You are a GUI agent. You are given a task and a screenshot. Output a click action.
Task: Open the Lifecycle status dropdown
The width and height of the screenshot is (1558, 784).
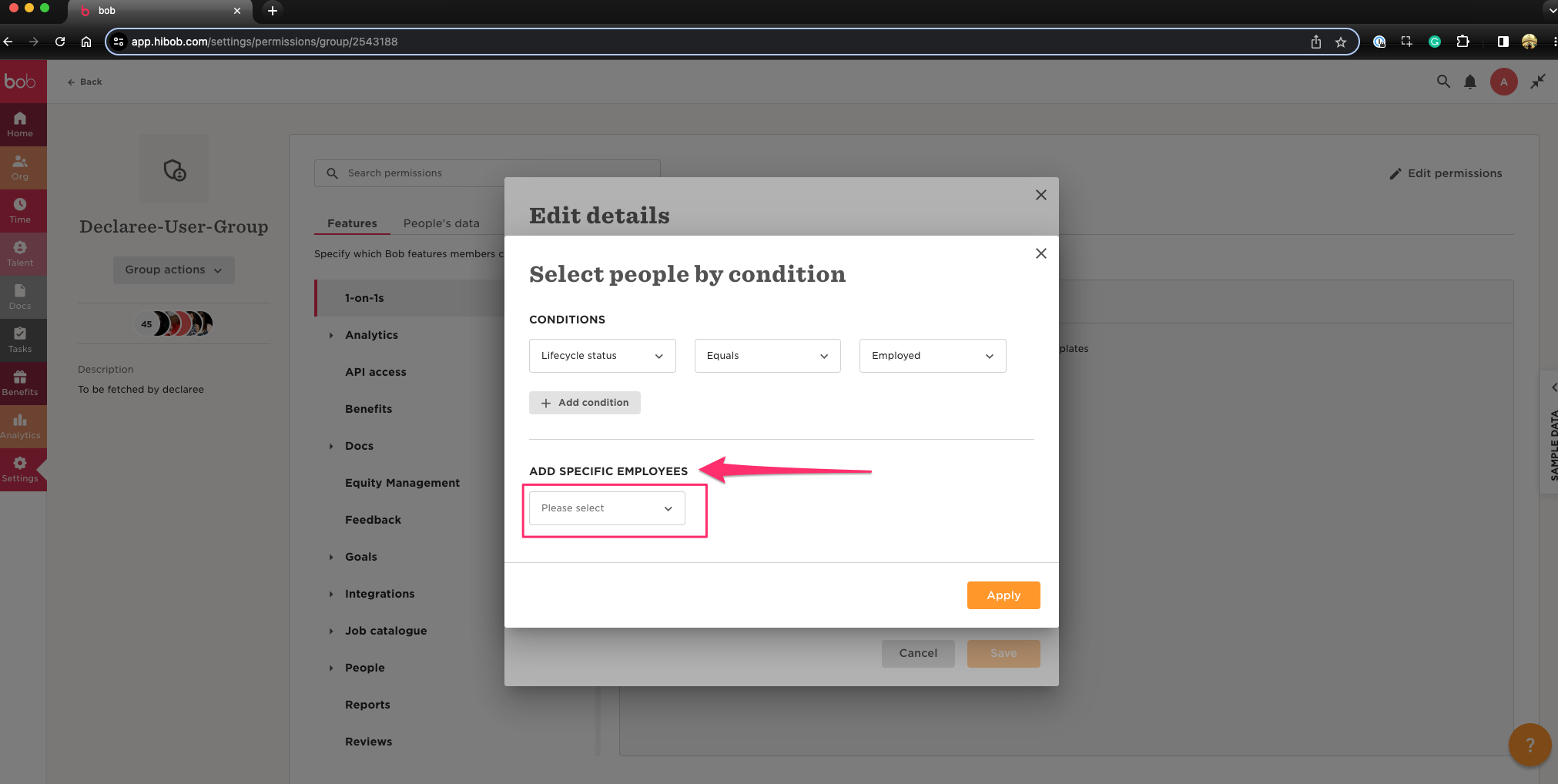(602, 356)
